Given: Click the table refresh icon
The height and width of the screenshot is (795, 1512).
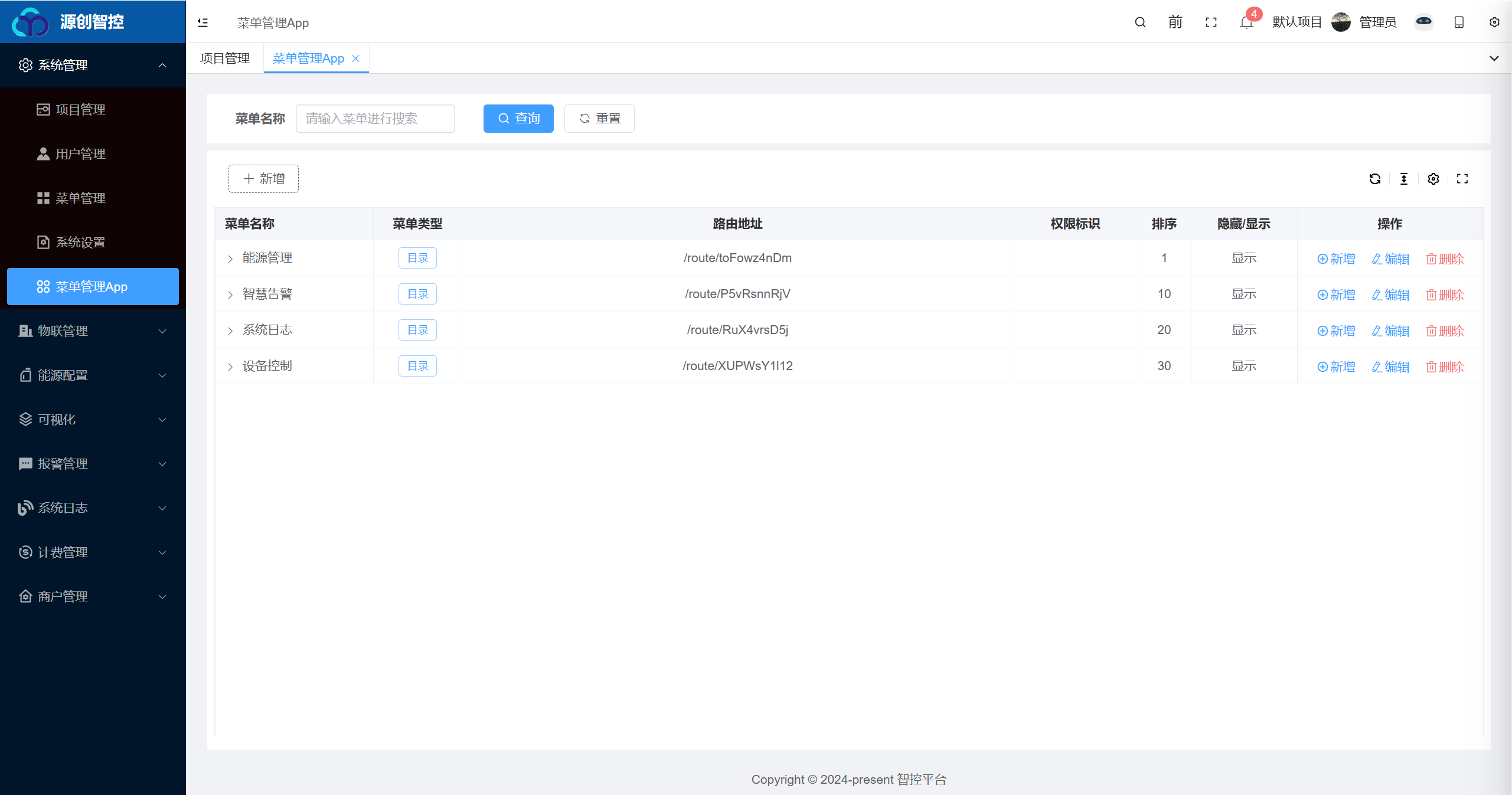Looking at the screenshot, I should pyautogui.click(x=1375, y=179).
